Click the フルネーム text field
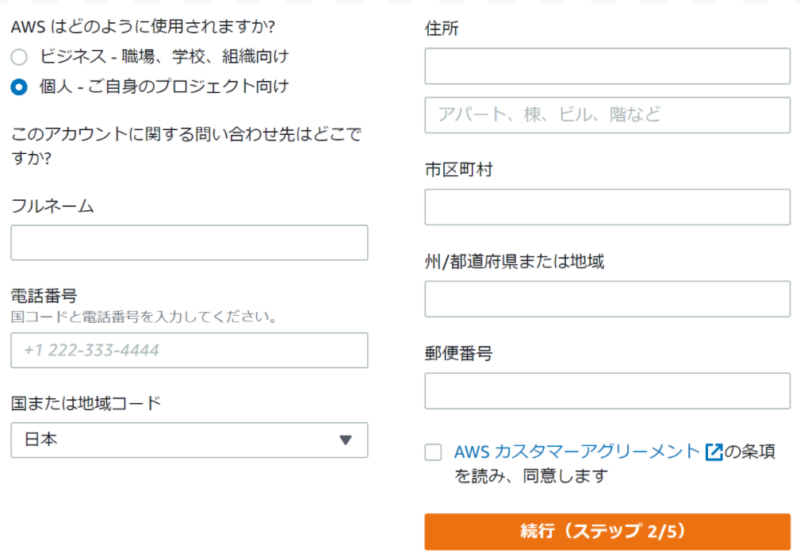This screenshot has width=800, height=557. tap(189, 243)
